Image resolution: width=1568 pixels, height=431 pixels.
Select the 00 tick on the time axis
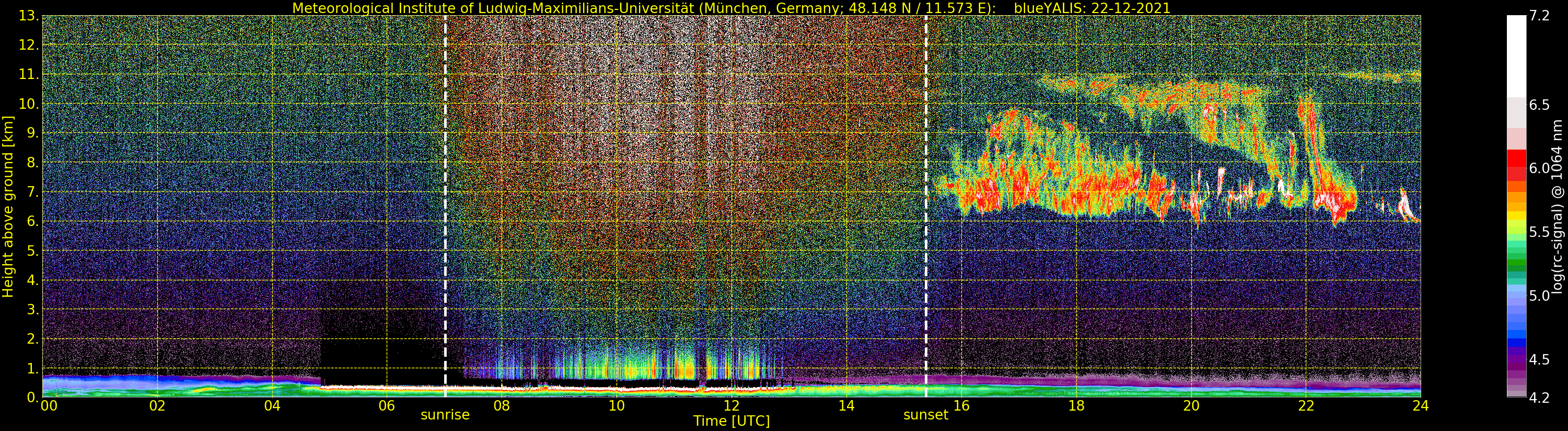tap(48, 405)
